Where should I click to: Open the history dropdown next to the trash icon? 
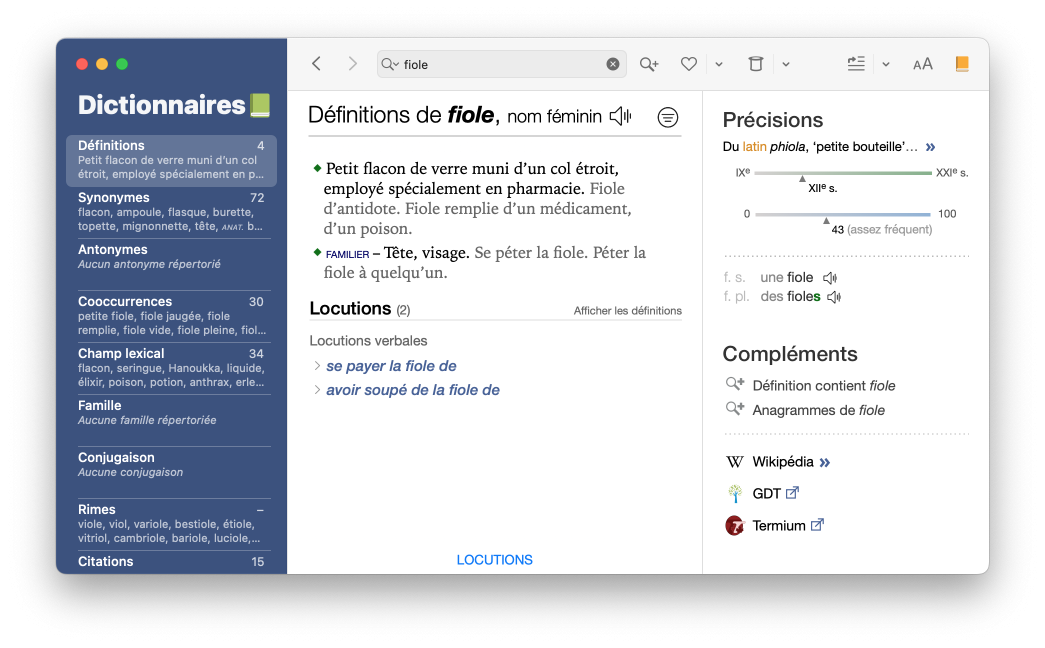point(786,64)
